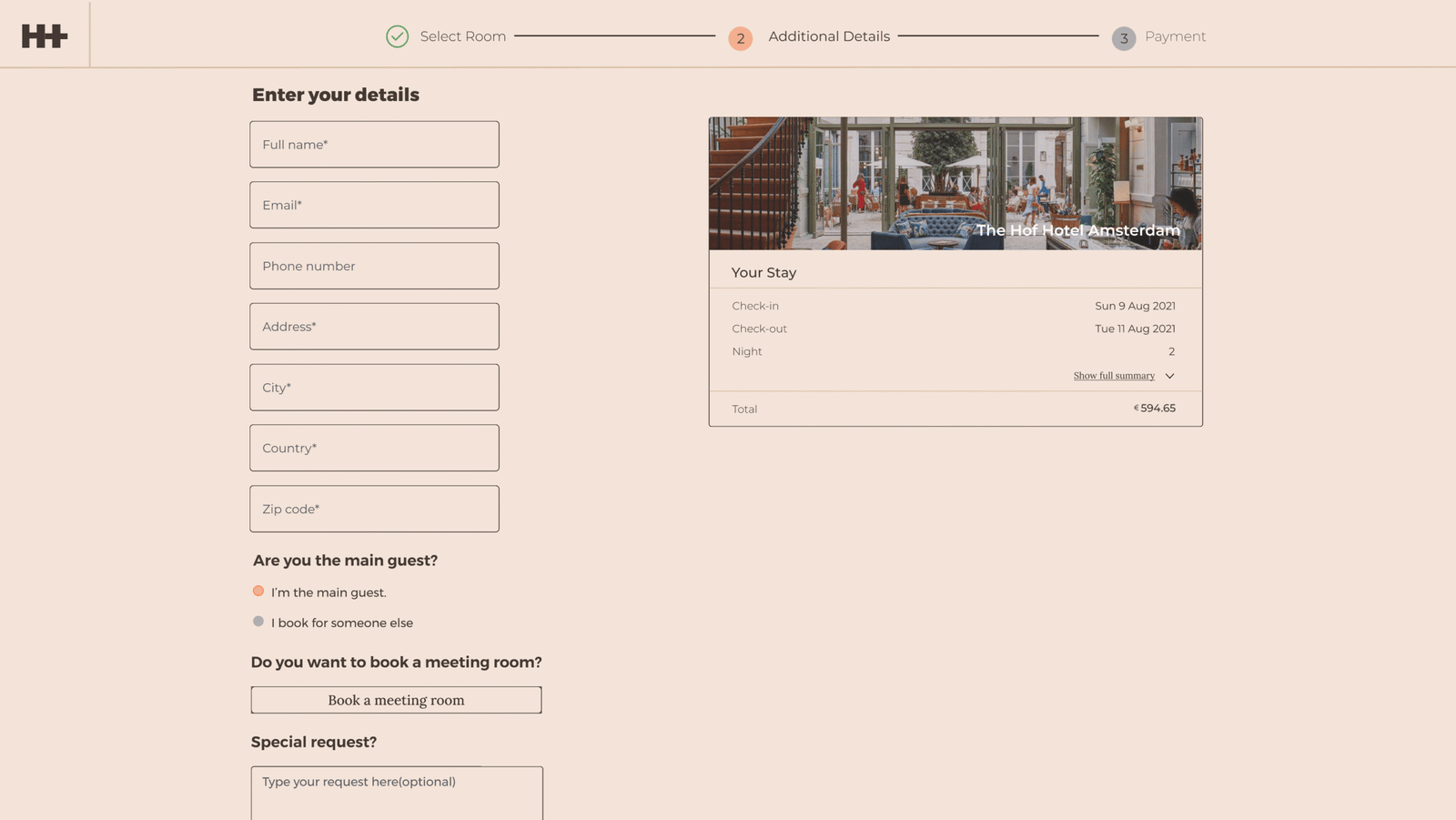Viewport: 1456px width, 820px height.
Task: Click the Full name input field
Action: point(374,144)
